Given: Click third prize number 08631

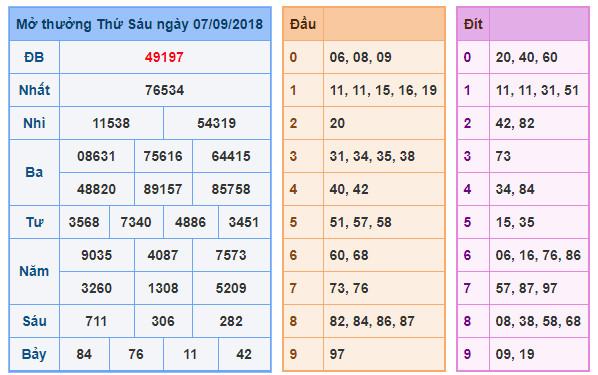Looking at the screenshot, I should (x=96, y=156).
